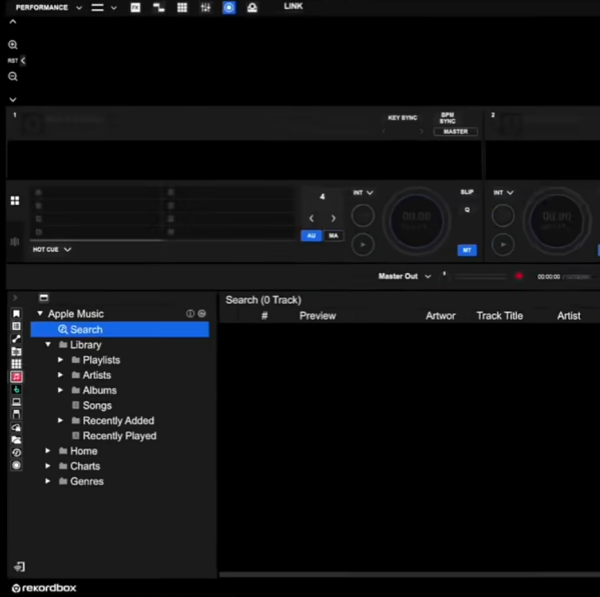Open the Matching folder icon in sidebar

click(x=16, y=351)
